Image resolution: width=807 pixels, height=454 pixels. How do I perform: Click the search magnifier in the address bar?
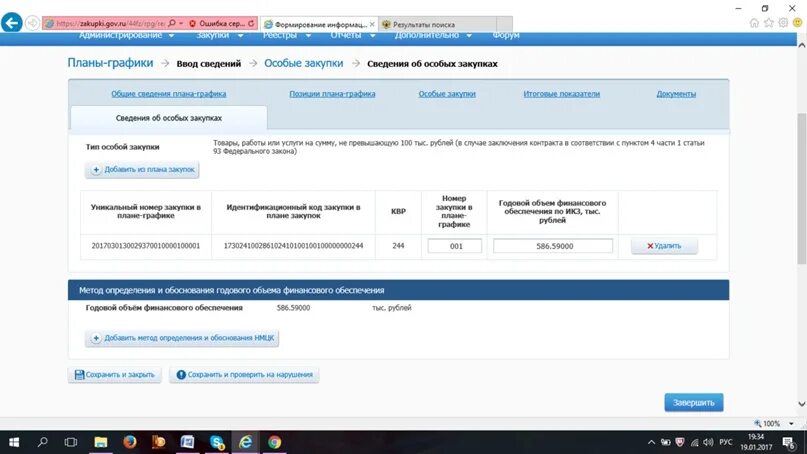click(172, 24)
